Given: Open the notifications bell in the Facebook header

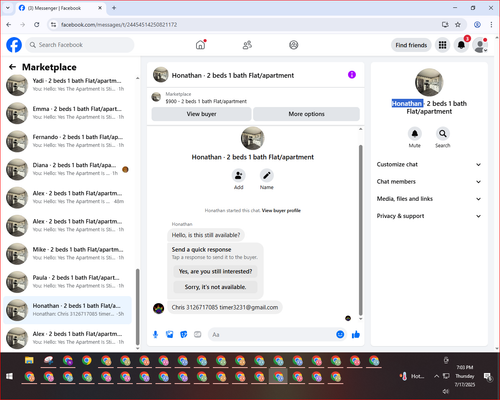Looking at the screenshot, I should 461,45.
